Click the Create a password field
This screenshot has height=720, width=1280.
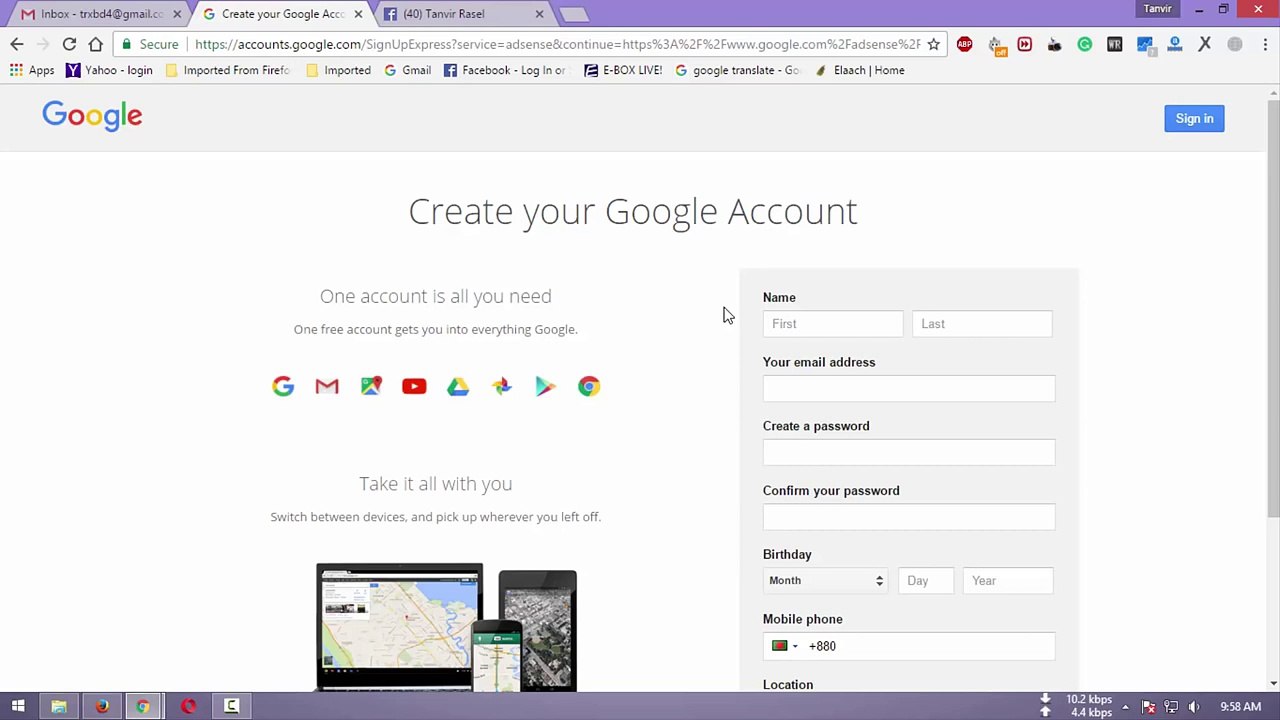[x=909, y=452]
